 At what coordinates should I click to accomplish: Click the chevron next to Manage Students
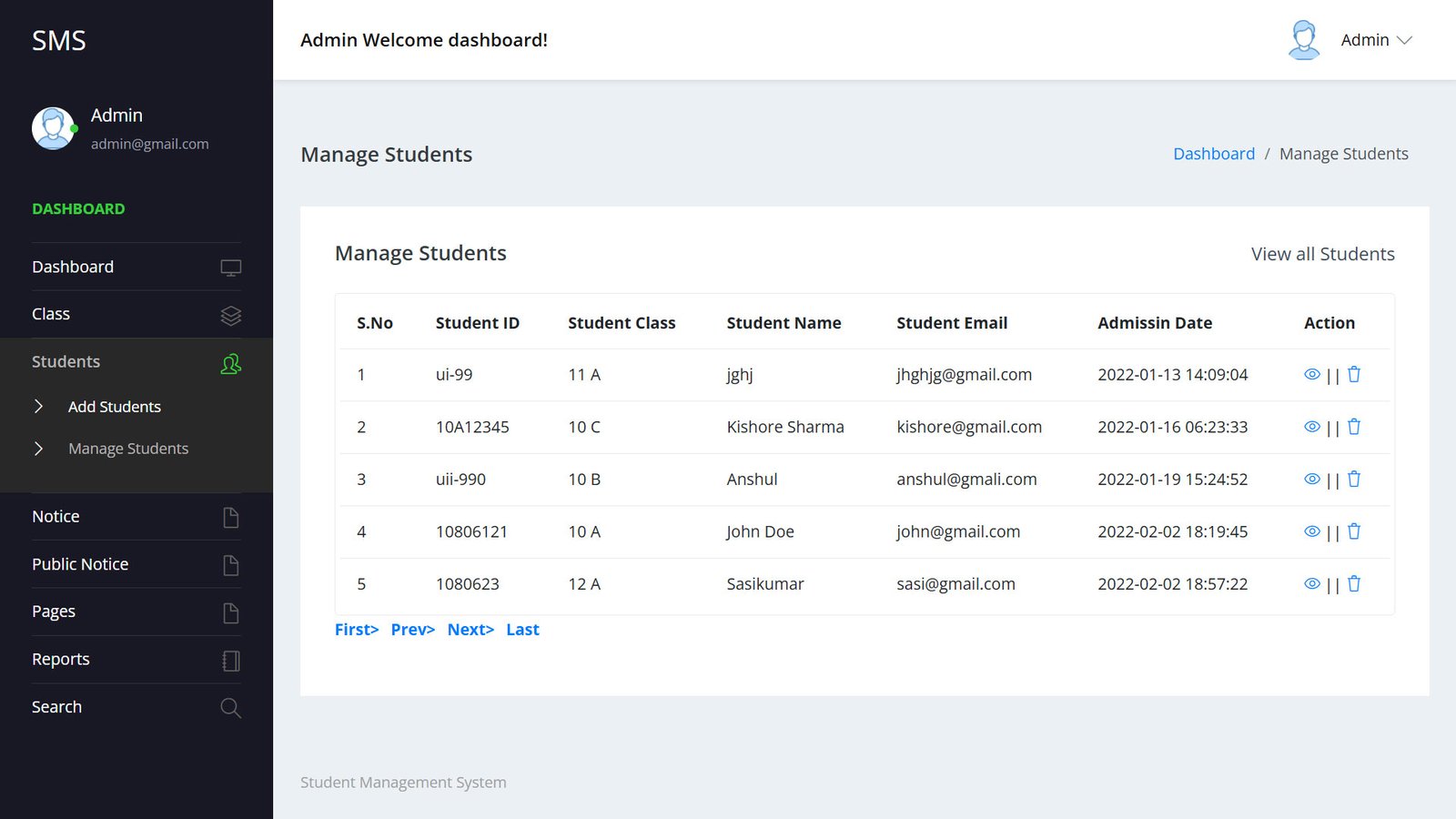[38, 449]
